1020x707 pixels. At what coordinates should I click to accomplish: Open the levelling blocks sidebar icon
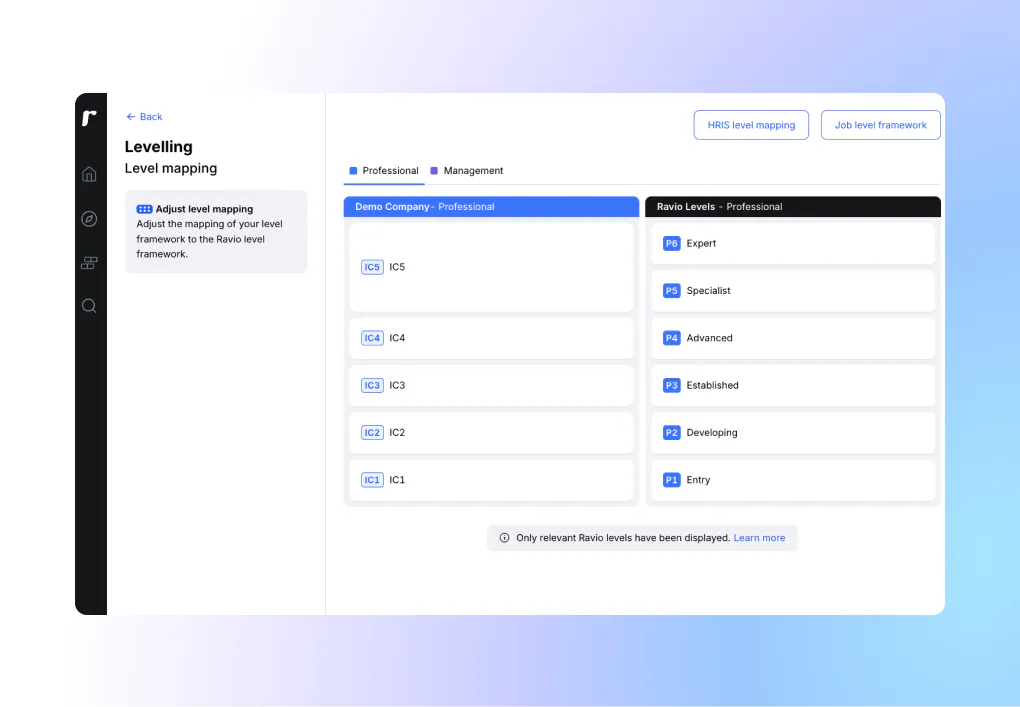point(89,263)
